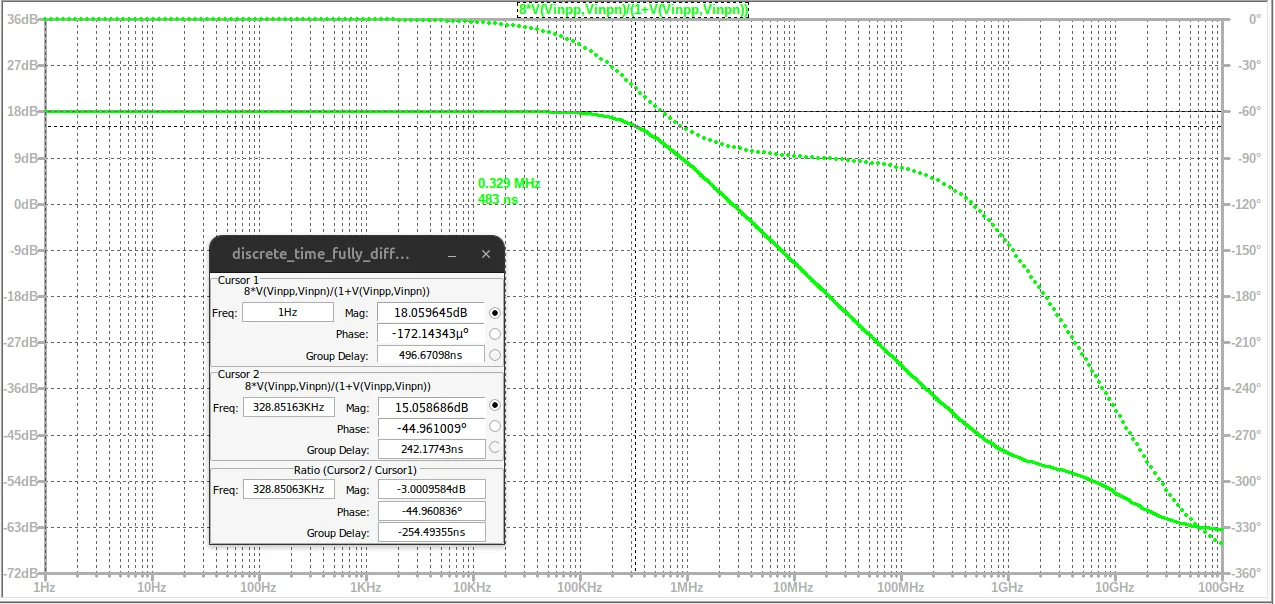This screenshot has height=604, width=1275.
Task: Click the 100GHz frequency axis label
Action: pos(1220,588)
